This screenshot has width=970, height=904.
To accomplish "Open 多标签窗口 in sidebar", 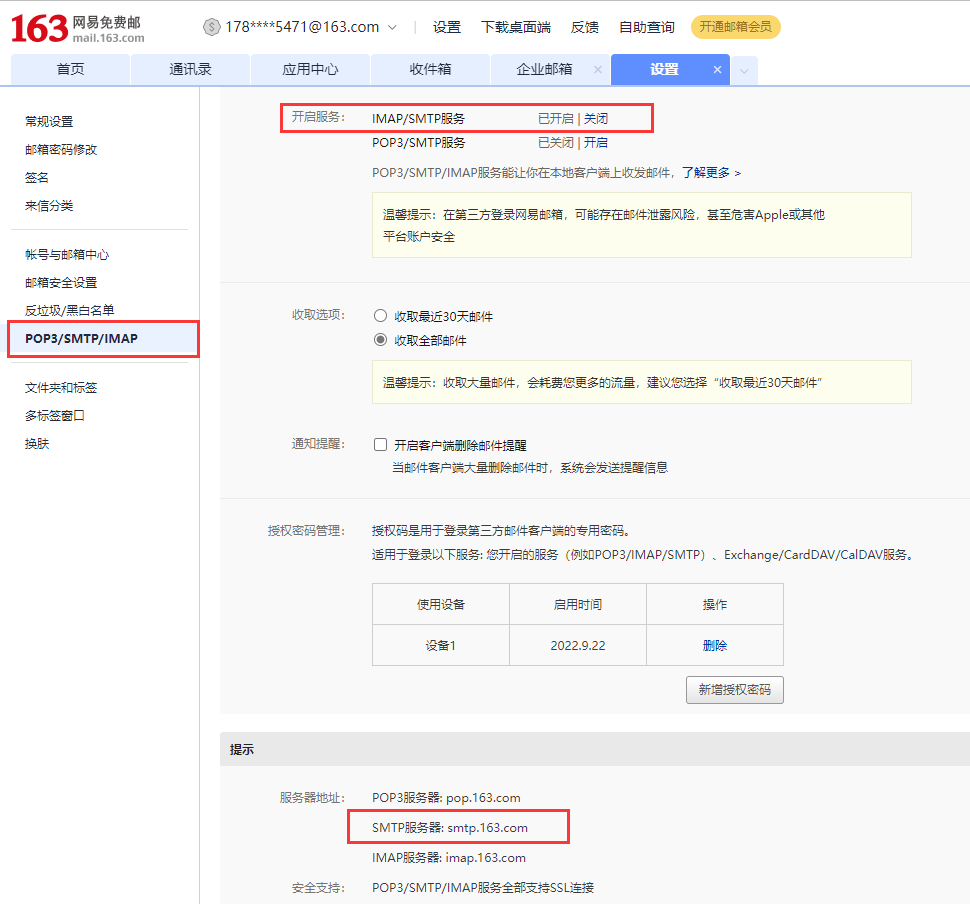I will click(x=54, y=415).
